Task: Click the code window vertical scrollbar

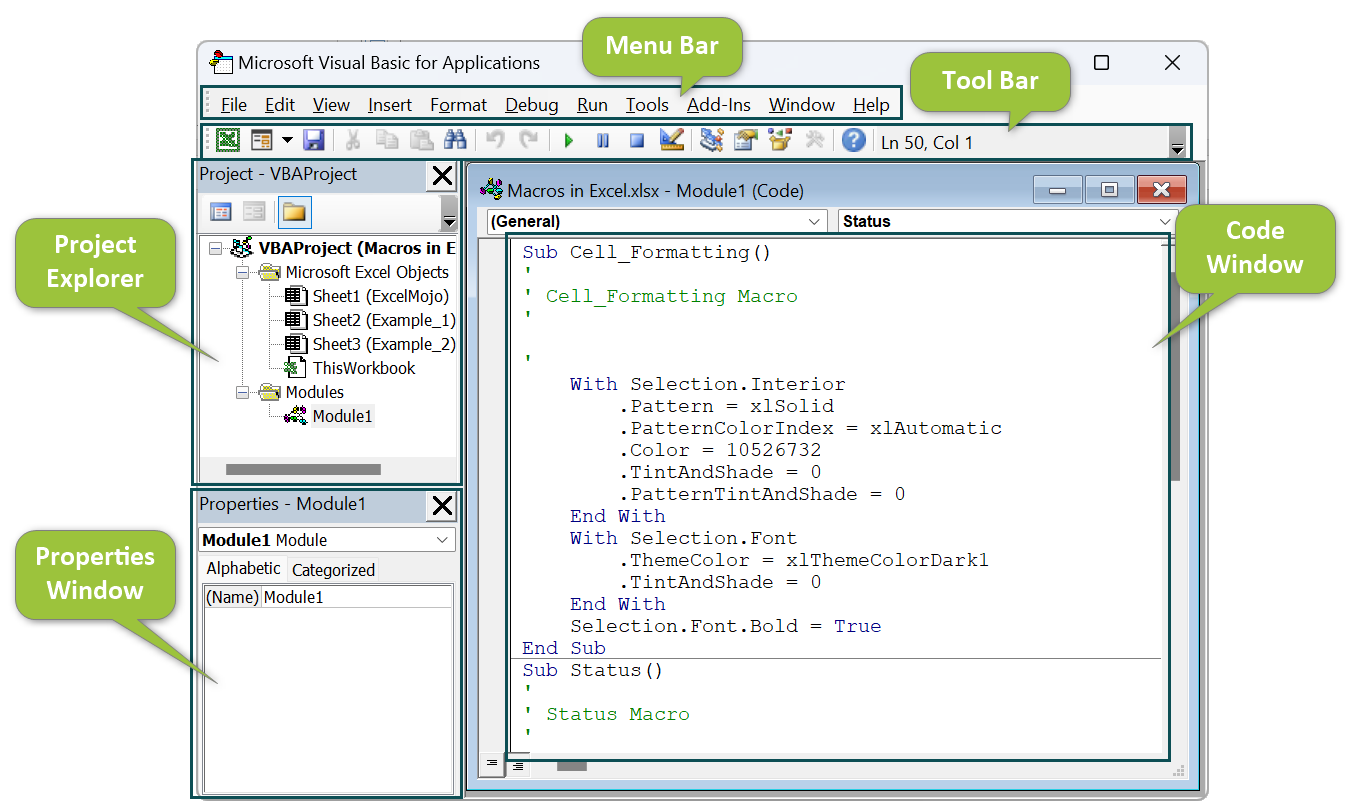Action: [1176, 378]
